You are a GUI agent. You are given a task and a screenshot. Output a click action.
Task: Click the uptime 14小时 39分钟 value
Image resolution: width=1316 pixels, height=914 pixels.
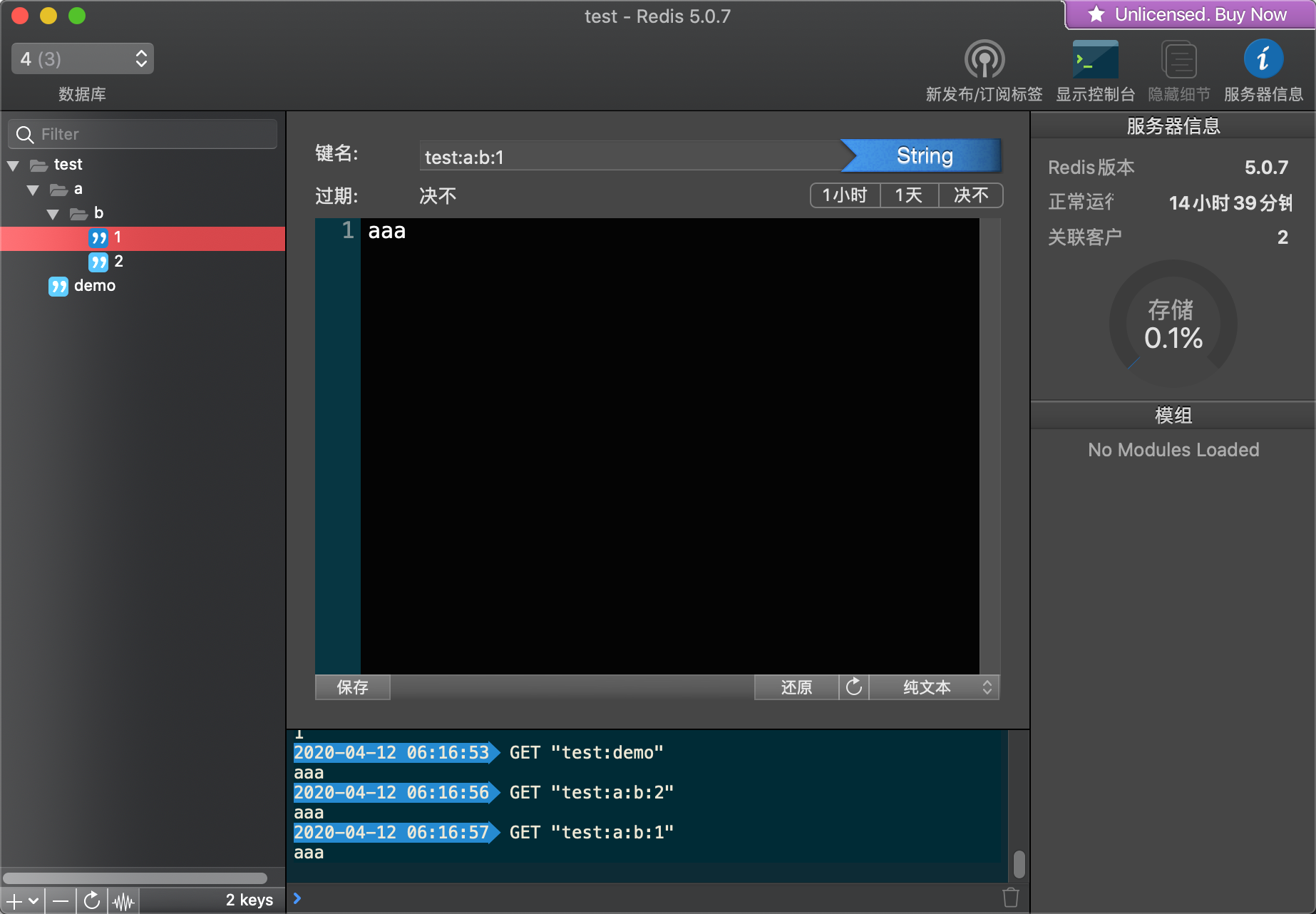click(1230, 202)
